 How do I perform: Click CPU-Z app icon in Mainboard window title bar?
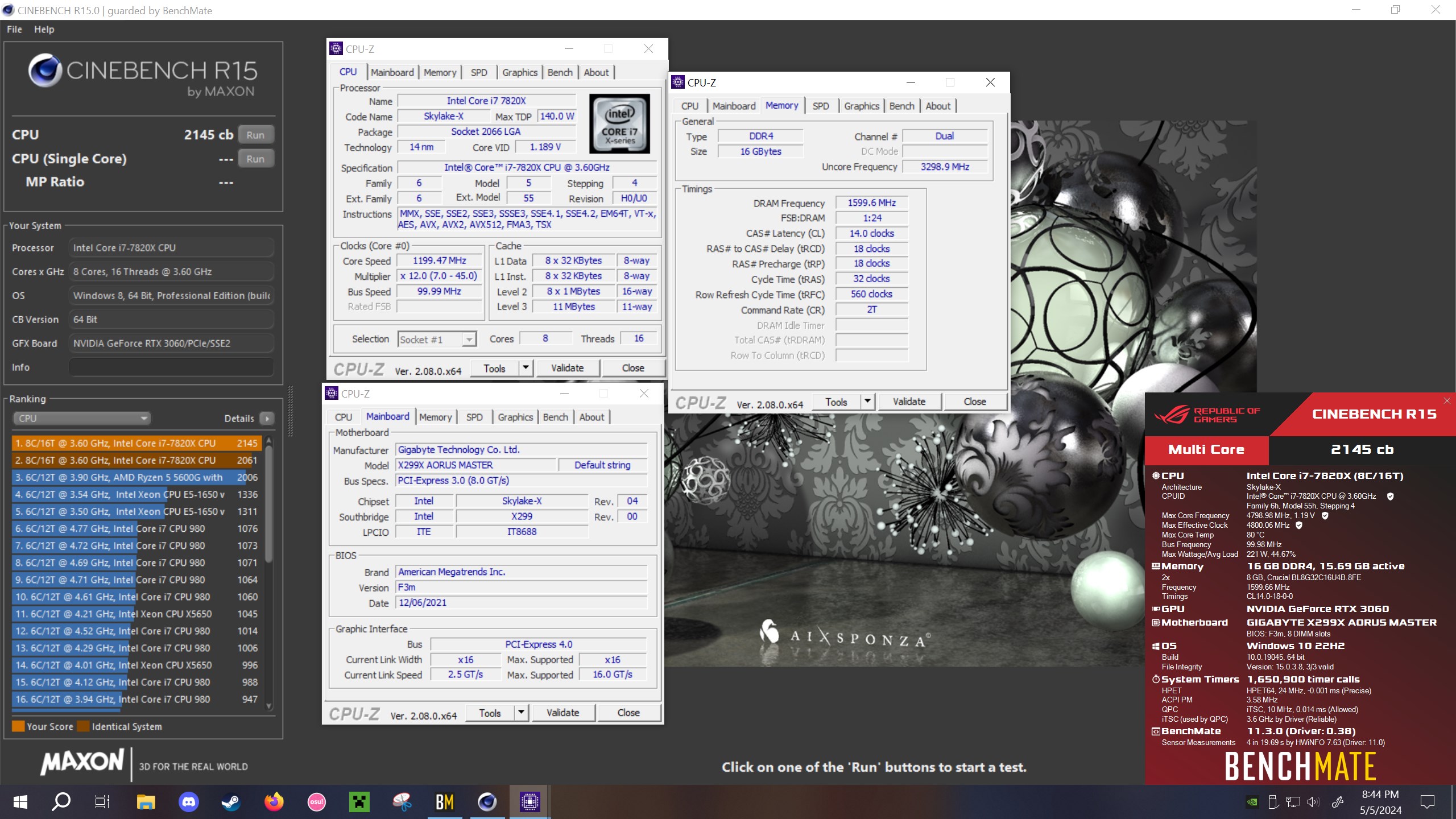[x=332, y=394]
